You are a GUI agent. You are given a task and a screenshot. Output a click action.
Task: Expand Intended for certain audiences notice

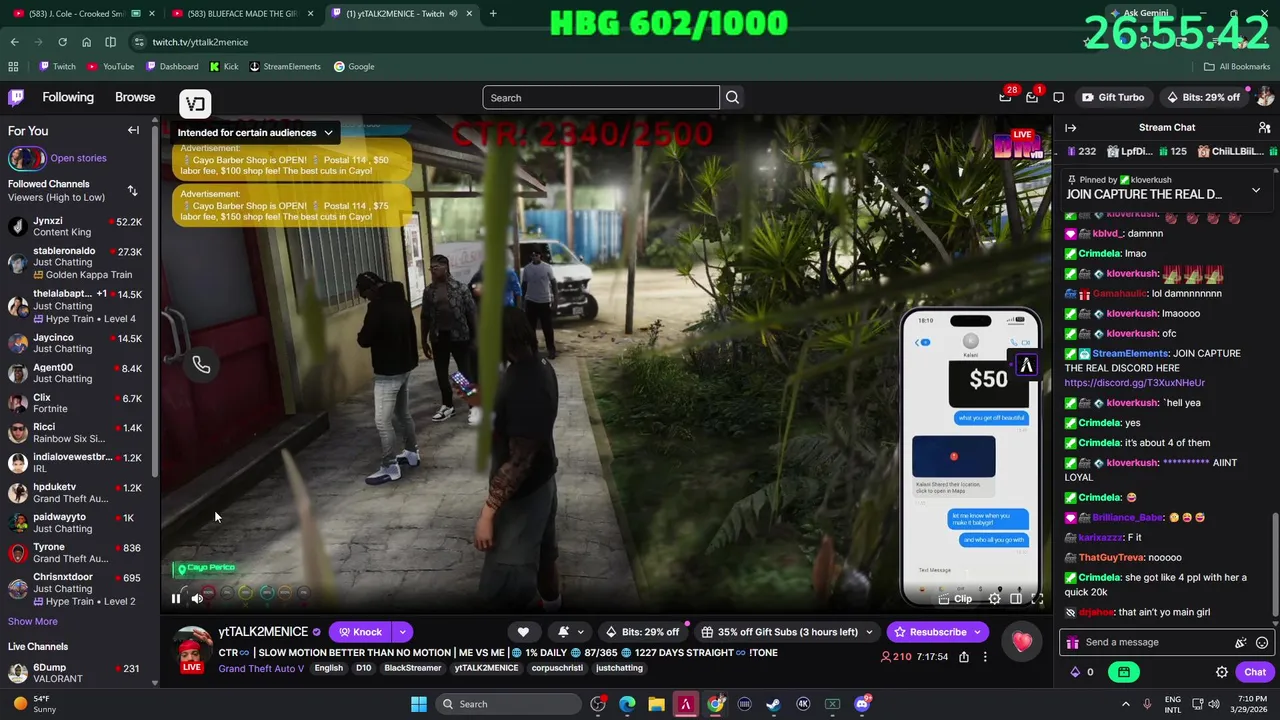pyautogui.click(x=255, y=132)
